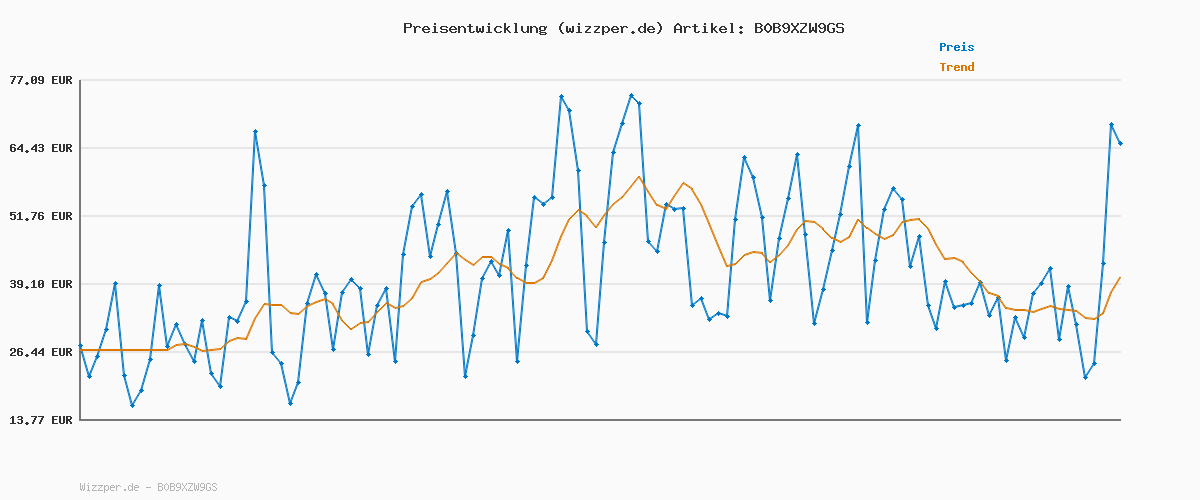Viewport: 1200px width, 500px height.
Task: Select the 26.44 EUR axis label
Action: [41, 352]
